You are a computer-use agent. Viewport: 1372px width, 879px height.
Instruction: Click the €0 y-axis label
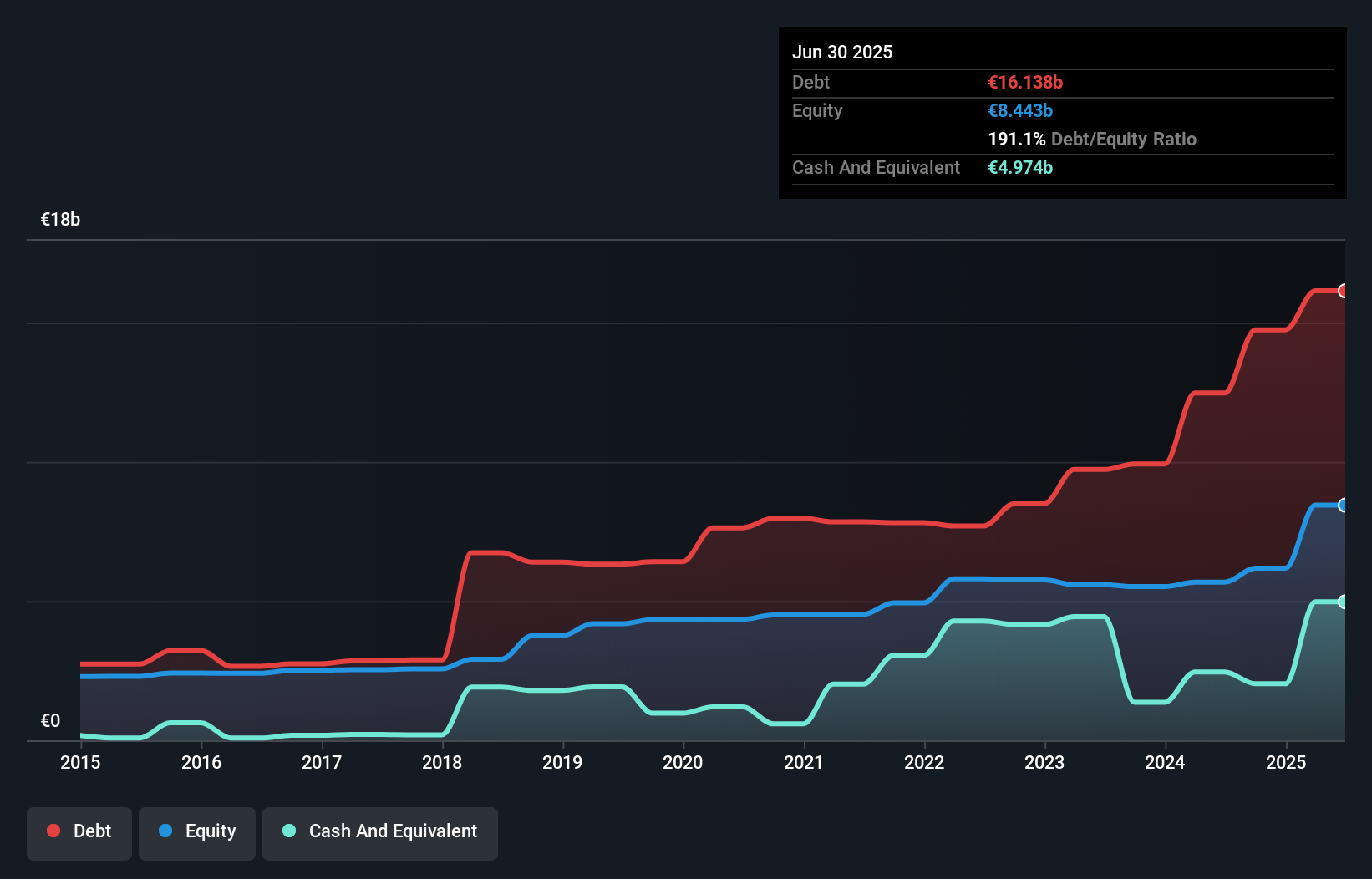(x=50, y=721)
